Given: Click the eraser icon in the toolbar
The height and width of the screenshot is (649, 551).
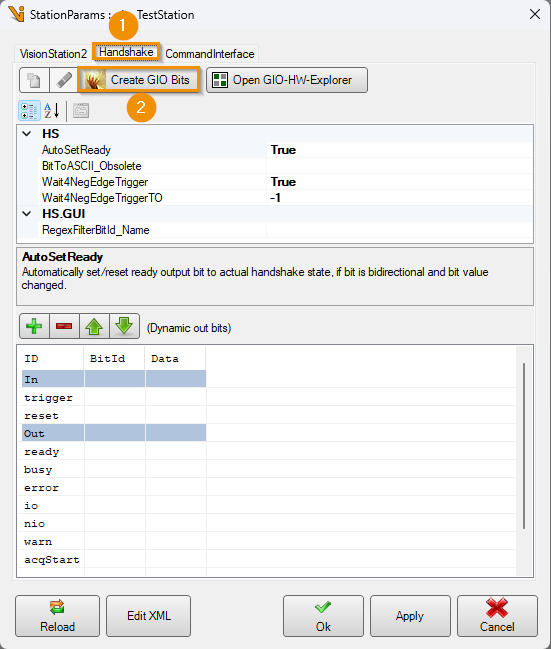Looking at the screenshot, I should 64,80.
